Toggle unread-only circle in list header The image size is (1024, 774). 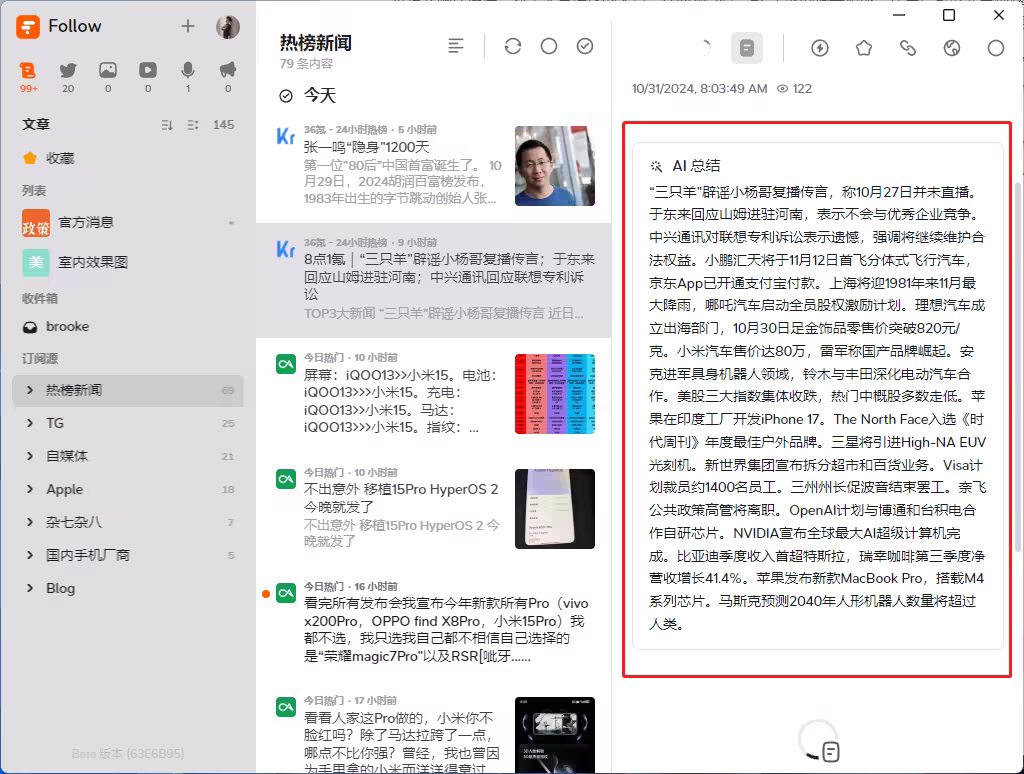pyautogui.click(x=549, y=46)
